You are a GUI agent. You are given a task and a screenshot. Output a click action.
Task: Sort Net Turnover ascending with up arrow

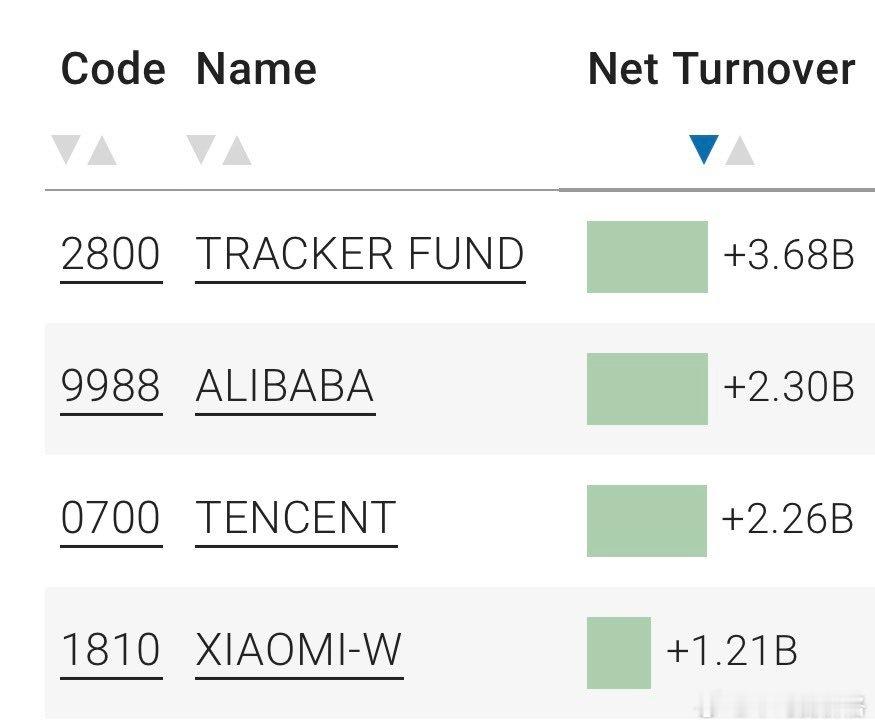pyautogui.click(x=739, y=151)
